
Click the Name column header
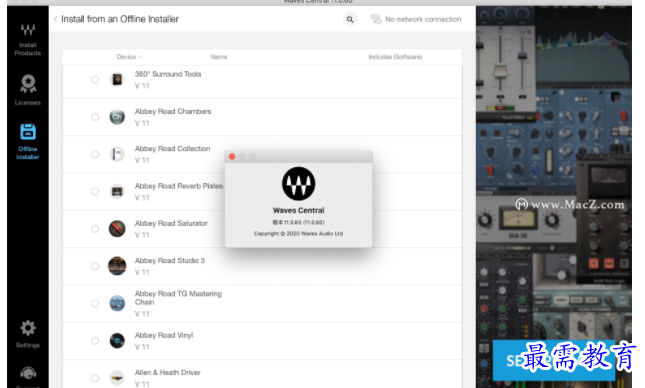point(218,57)
